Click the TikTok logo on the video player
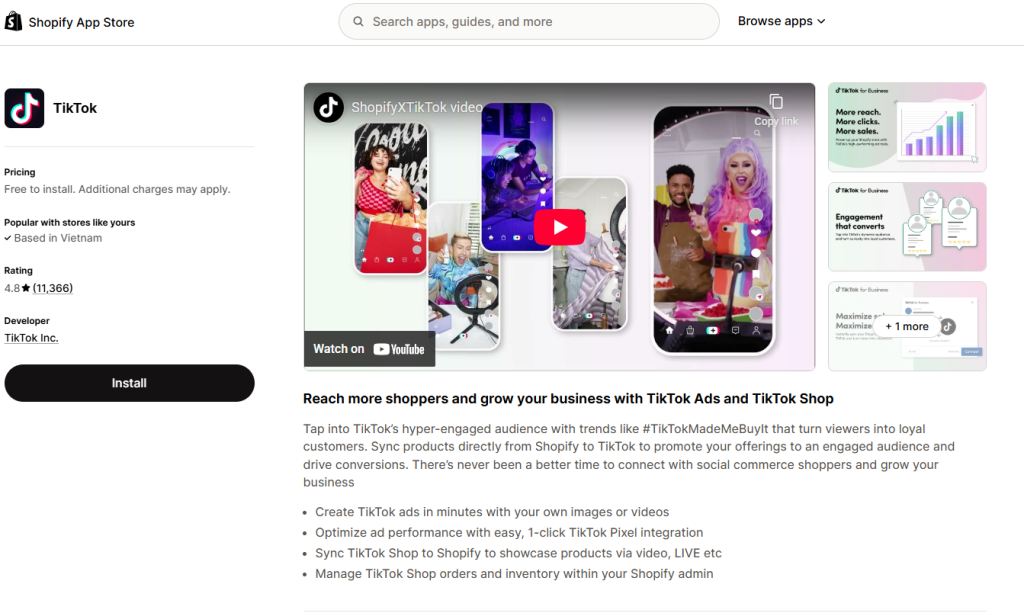 tap(329, 107)
